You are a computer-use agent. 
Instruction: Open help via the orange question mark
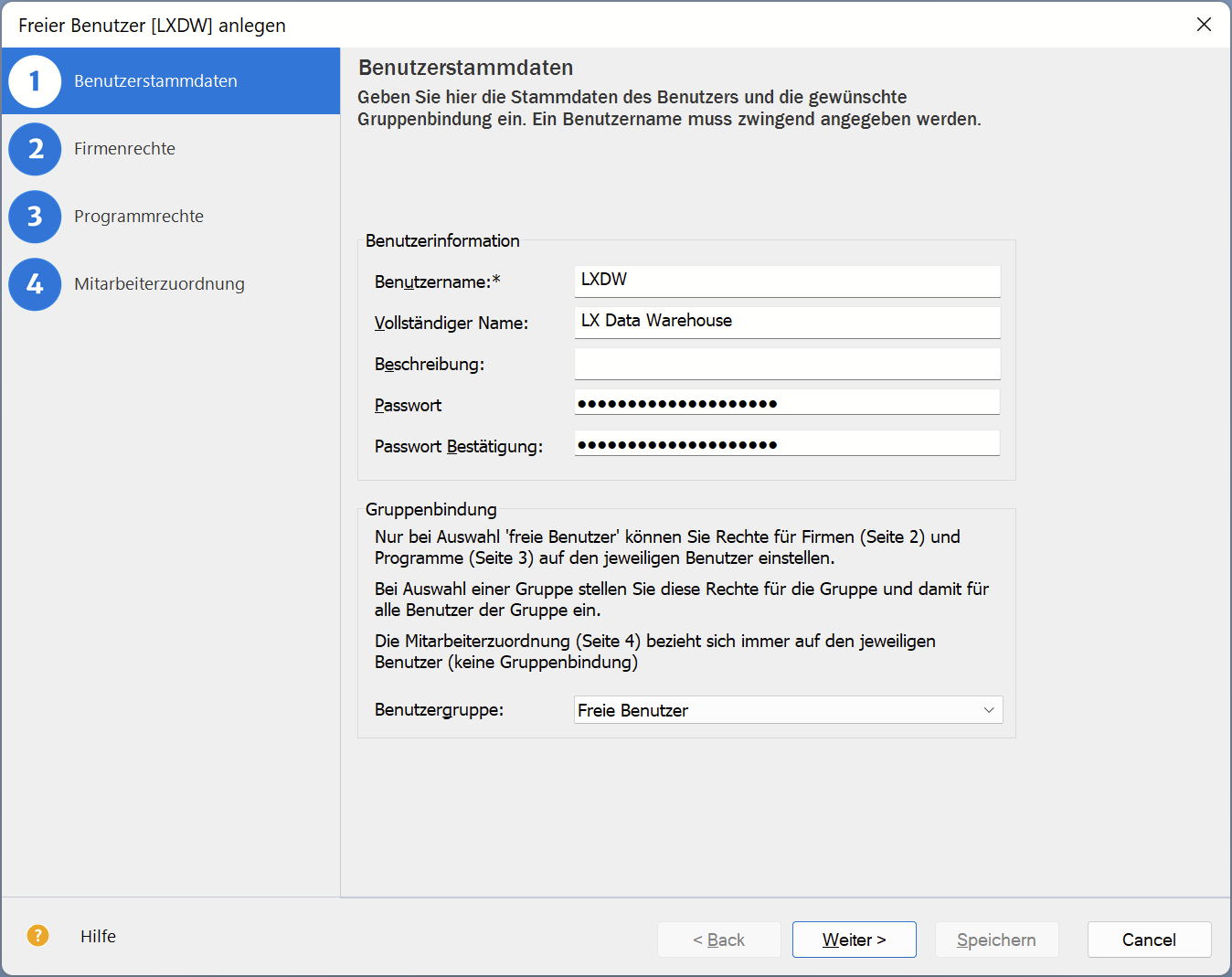click(x=37, y=935)
